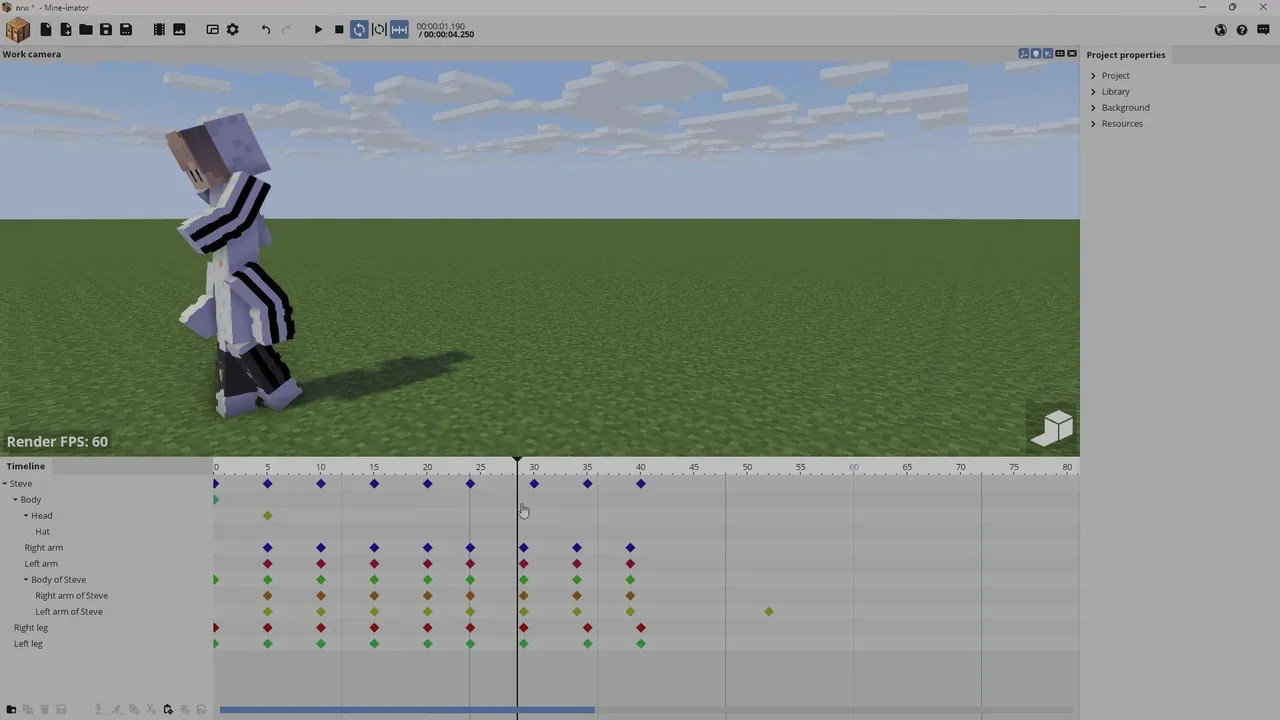The height and width of the screenshot is (720, 1280).
Task: Click the timeline horizontal scrollbar
Action: [x=407, y=710]
